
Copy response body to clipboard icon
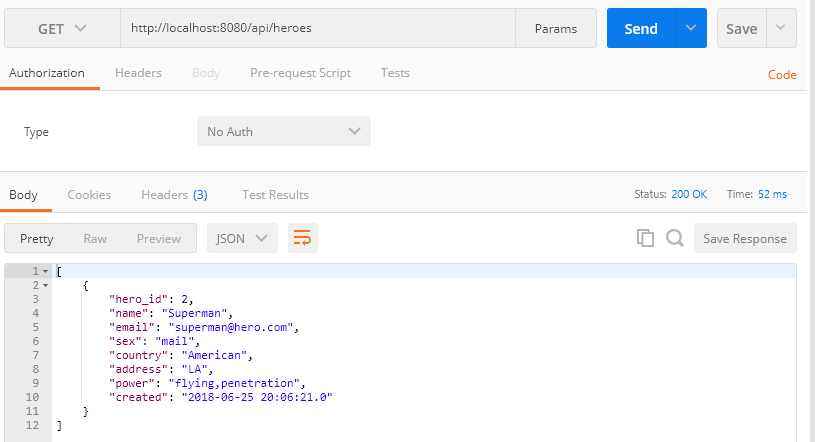tap(645, 238)
